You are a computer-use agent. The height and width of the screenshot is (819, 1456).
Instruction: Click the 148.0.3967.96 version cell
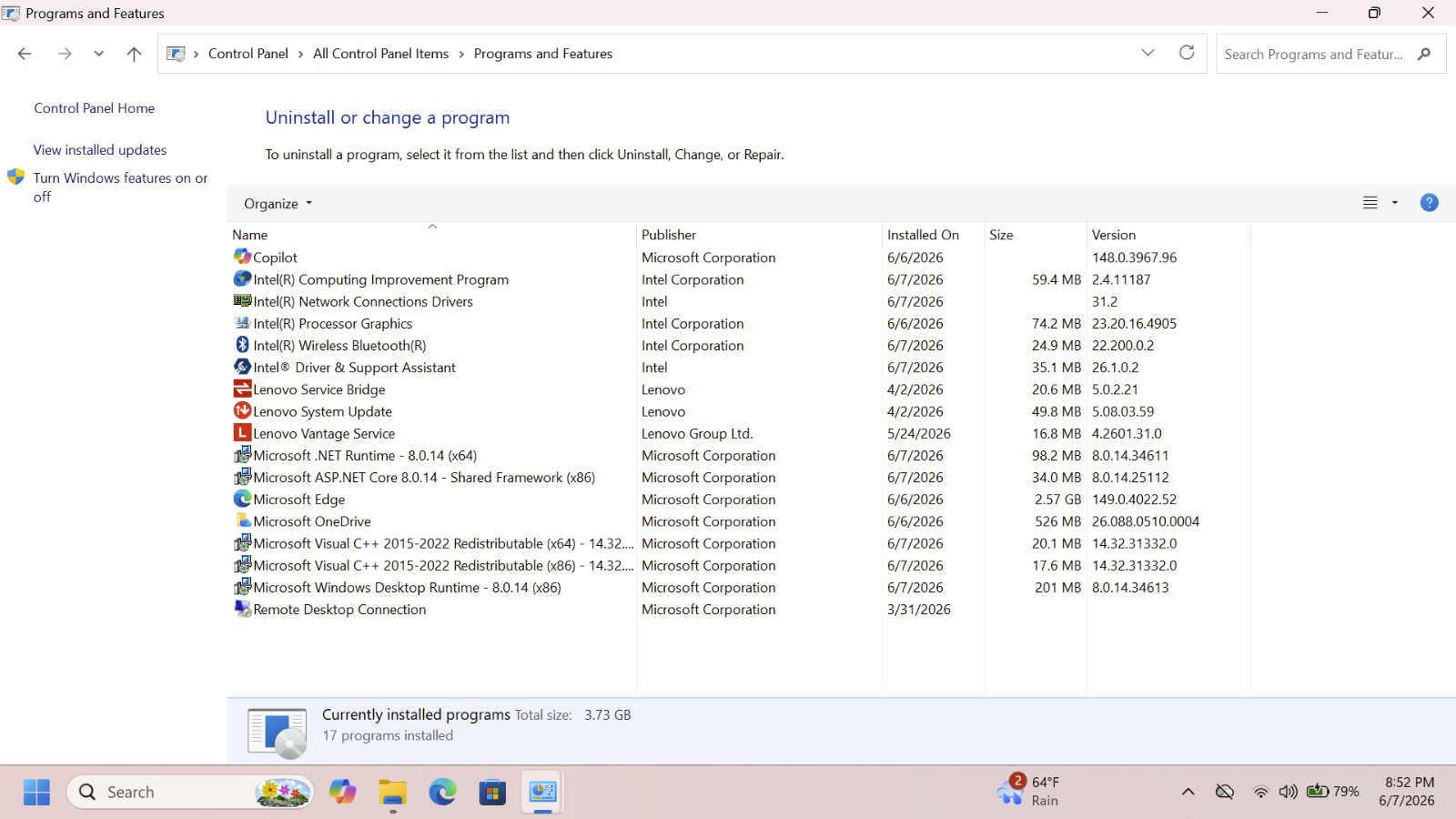tap(1134, 258)
